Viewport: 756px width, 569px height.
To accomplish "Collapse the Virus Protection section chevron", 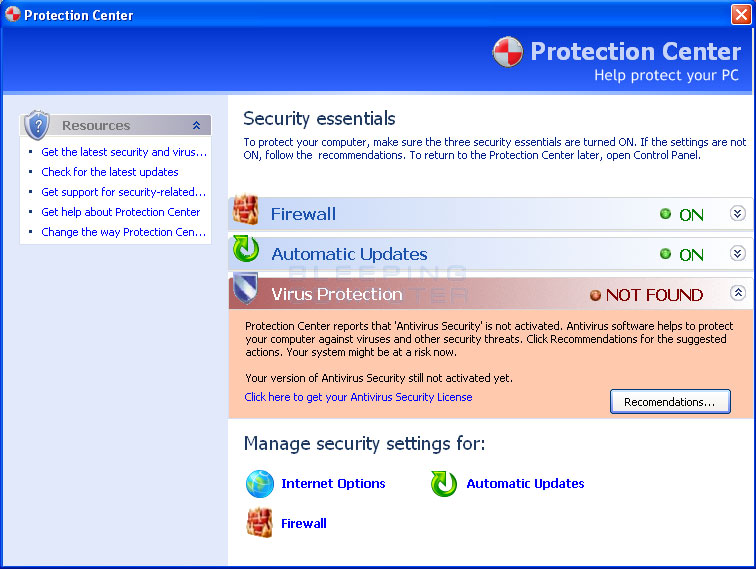I will [738, 293].
